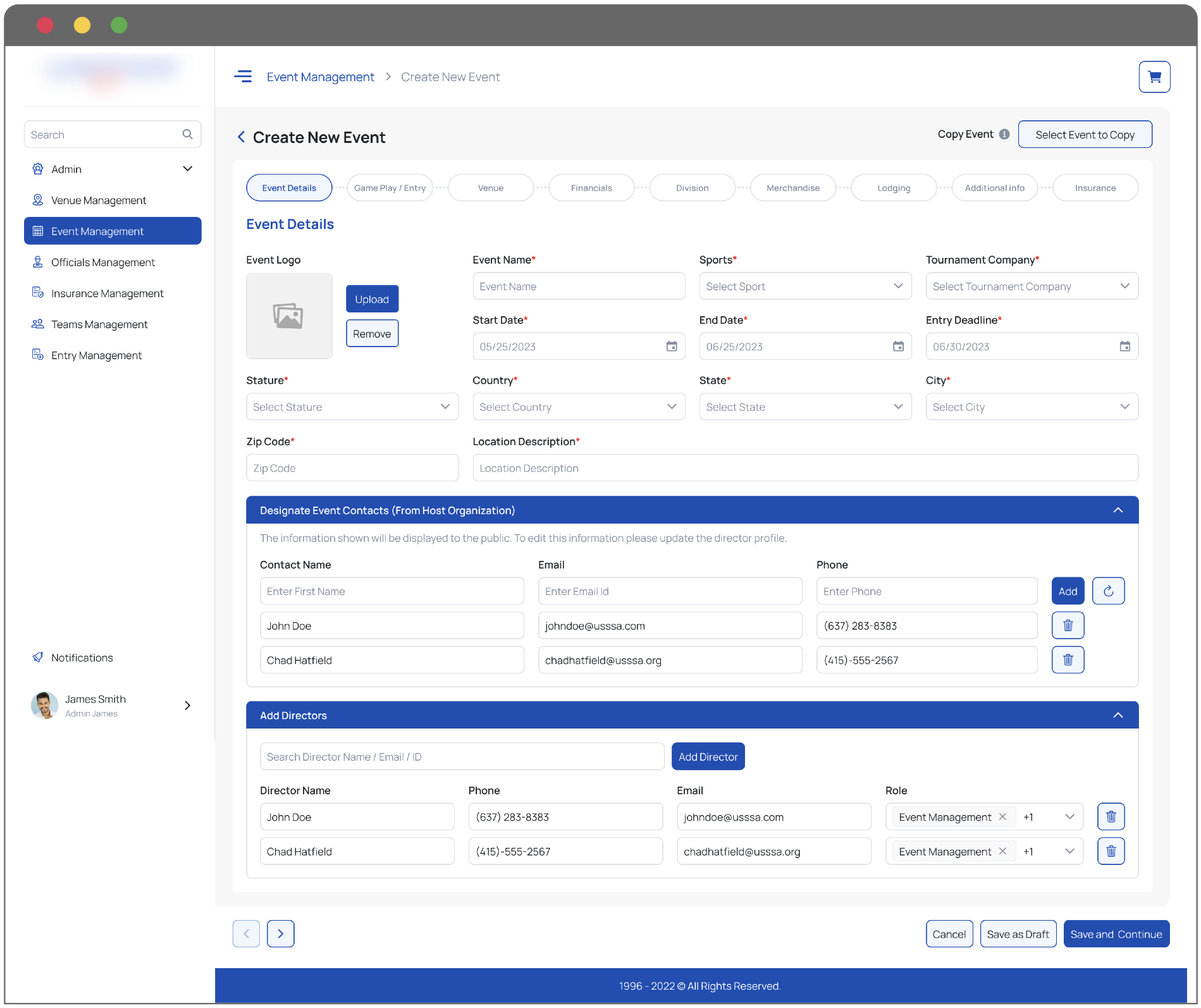Open the Select Stature dropdown
Image resolution: width=1201 pixels, height=1008 pixels.
(x=352, y=407)
